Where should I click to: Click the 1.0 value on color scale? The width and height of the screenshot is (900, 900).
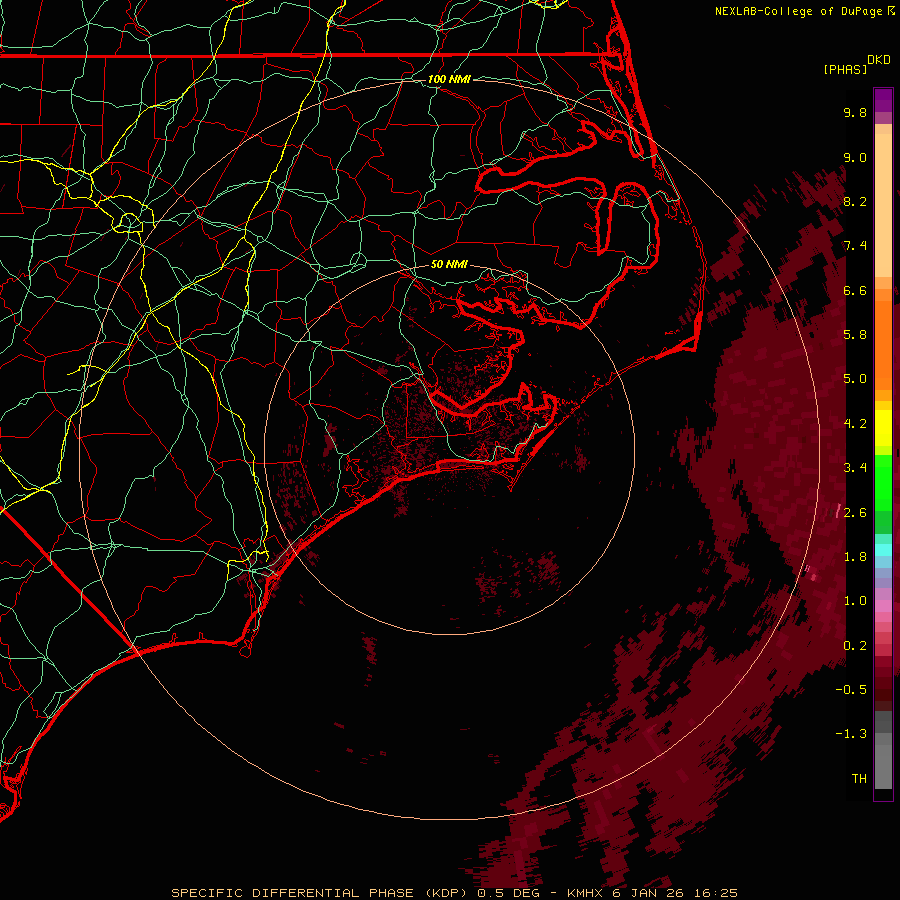(855, 601)
